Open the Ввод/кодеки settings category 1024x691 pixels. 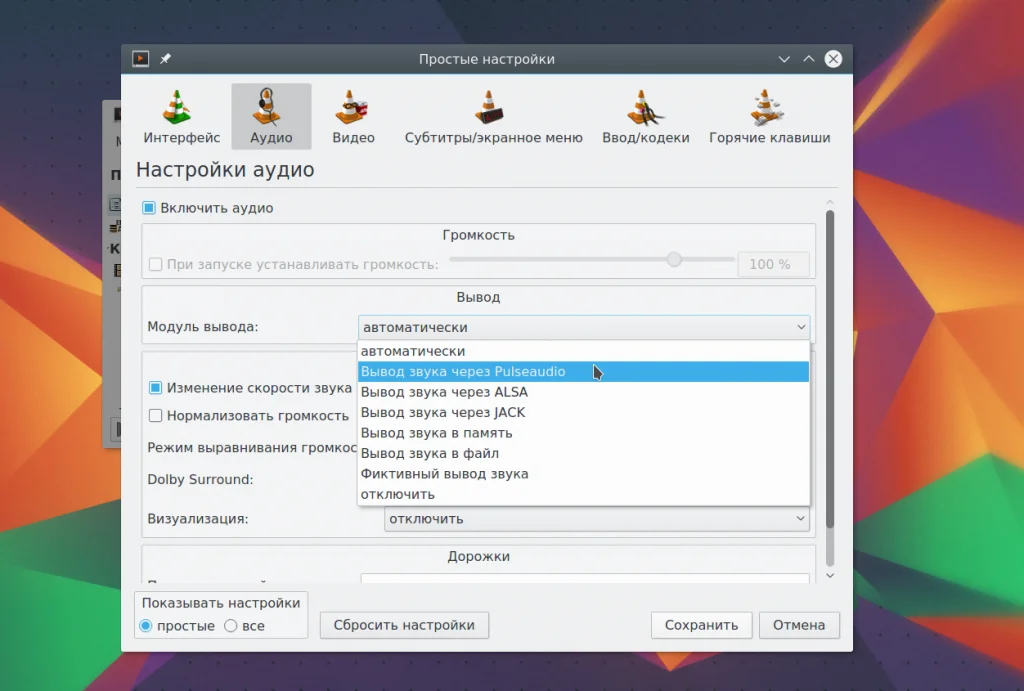tap(645, 117)
